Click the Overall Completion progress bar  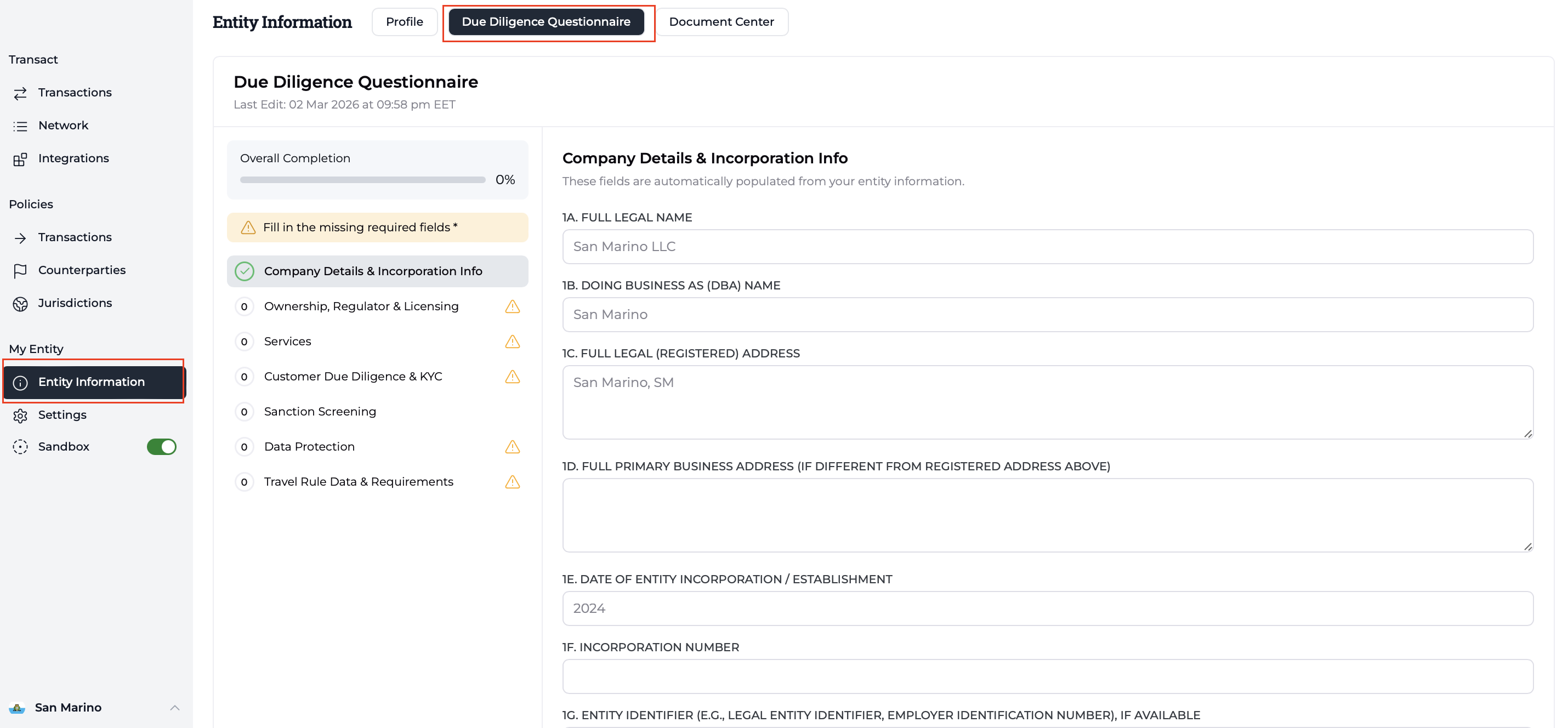tap(363, 180)
